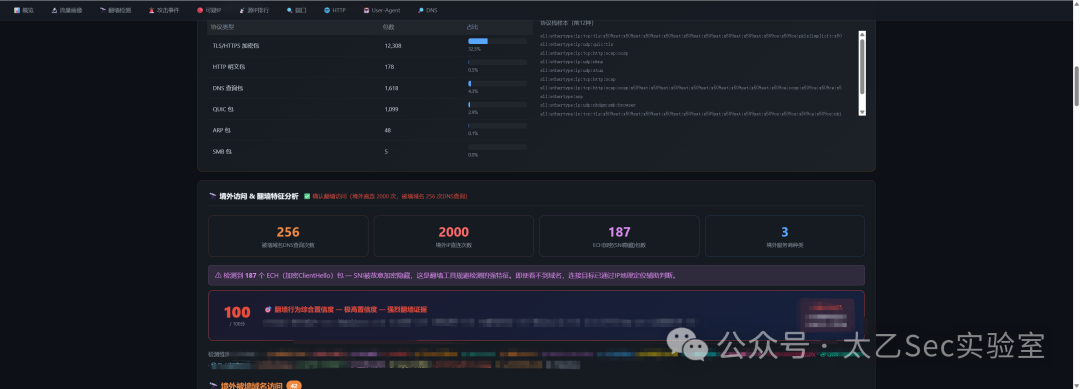Click the SMB 包 0.0% bar
1080x389 pixels.
497,147
